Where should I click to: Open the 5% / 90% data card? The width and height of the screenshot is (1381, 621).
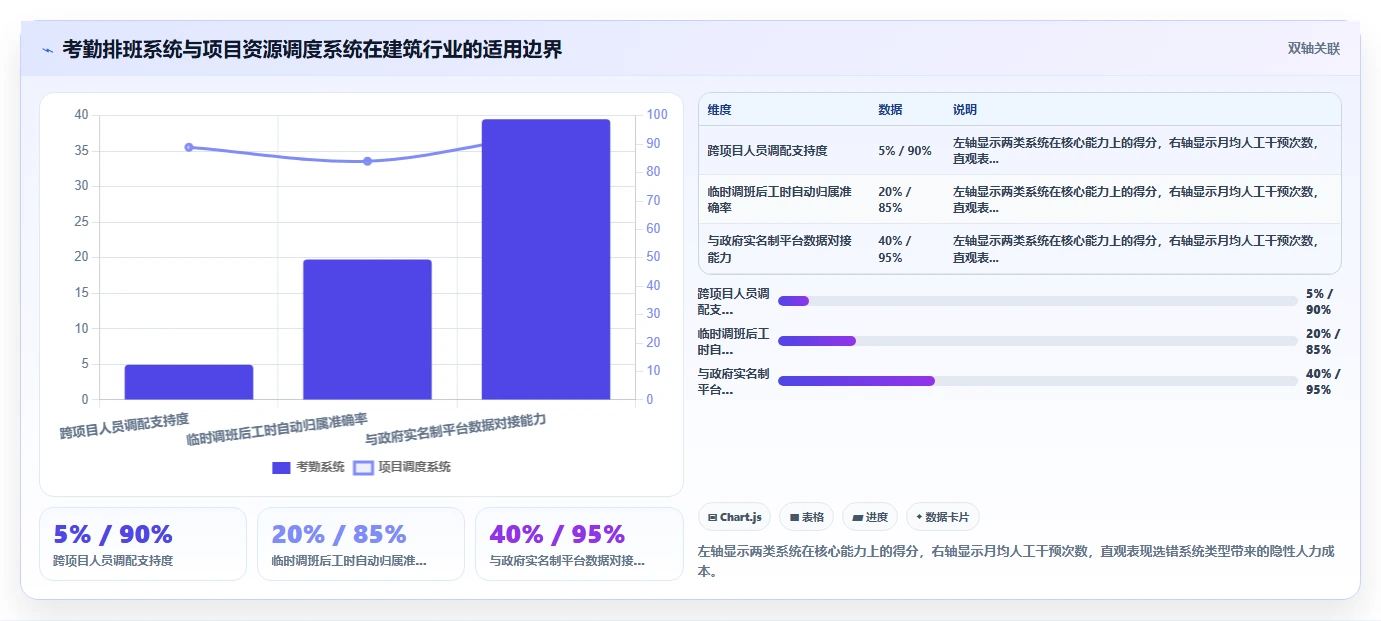pyautogui.click(x=143, y=544)
